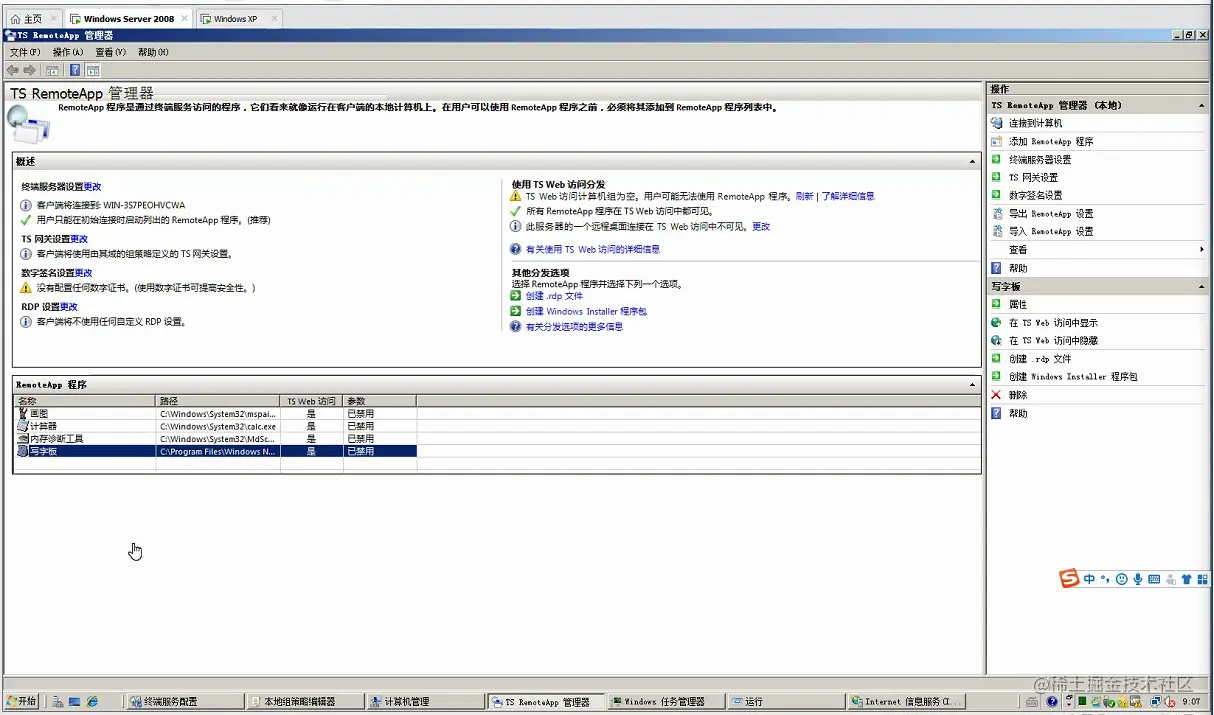This screenshot has width=1214, height=715.
Task: Click 更改 link next to 终端服务器设置
Action: click(x=92, y=187)
